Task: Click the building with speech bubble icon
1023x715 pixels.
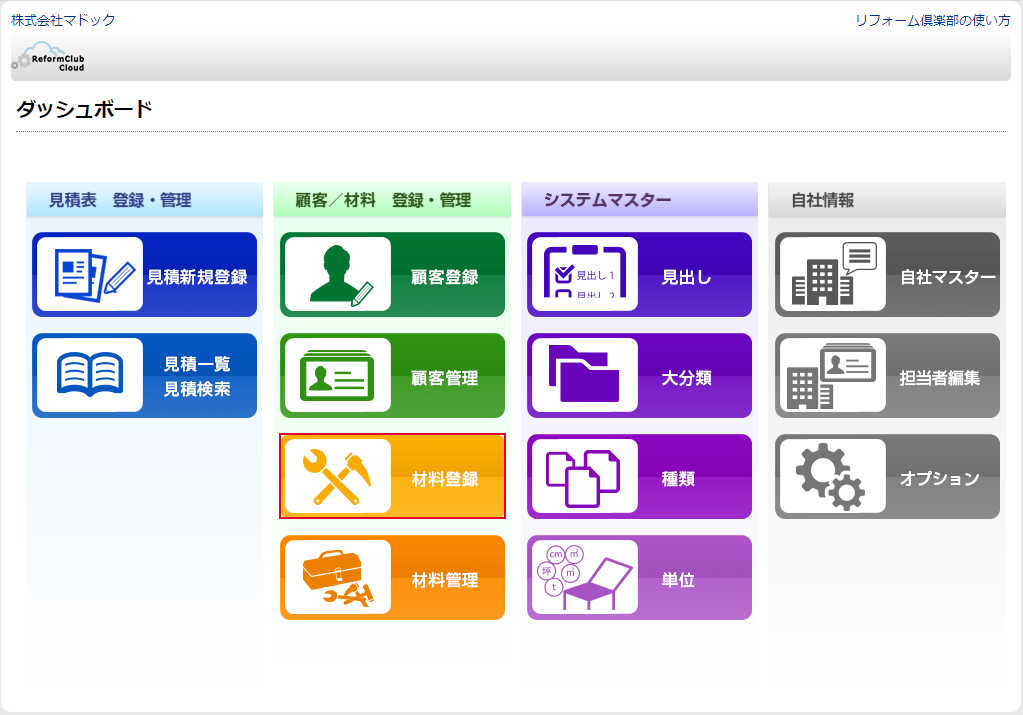Action: pyautogui.click(x=832, y=275)
